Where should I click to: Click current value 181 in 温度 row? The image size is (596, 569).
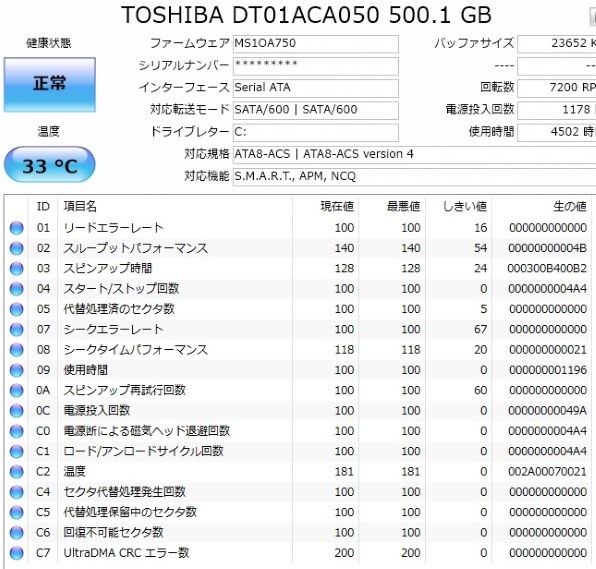(x=344, y=472)
